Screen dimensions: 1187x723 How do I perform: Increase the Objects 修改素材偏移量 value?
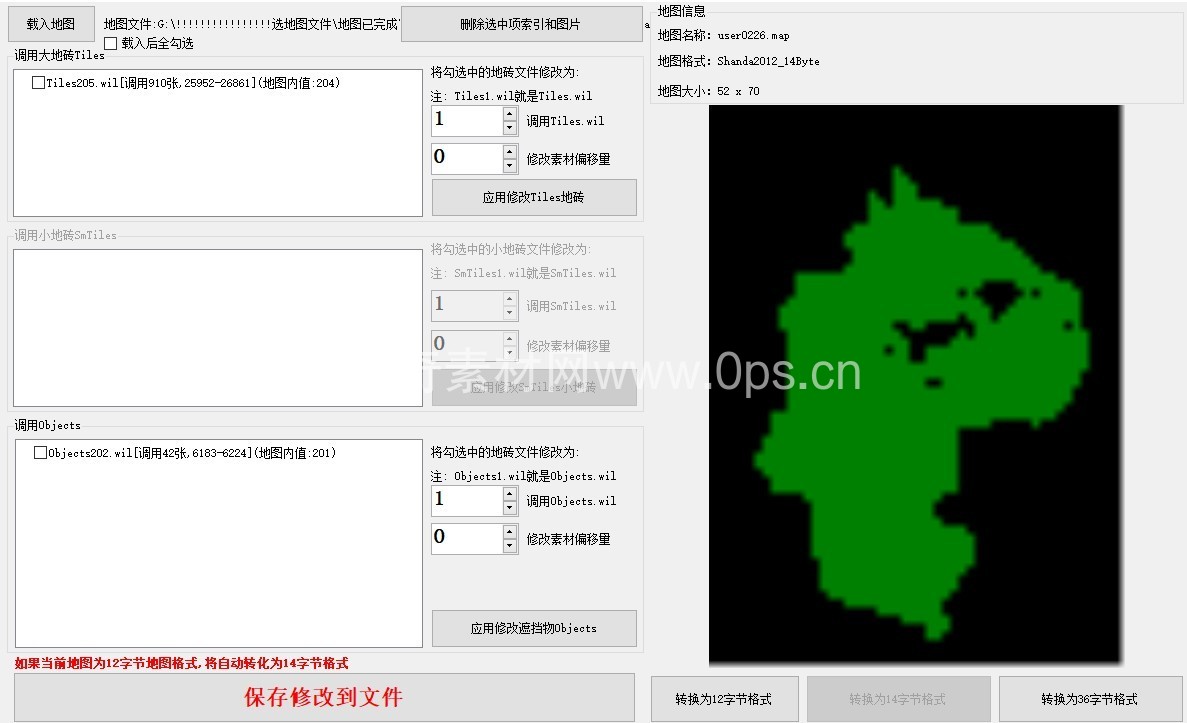tap(510, 532)
